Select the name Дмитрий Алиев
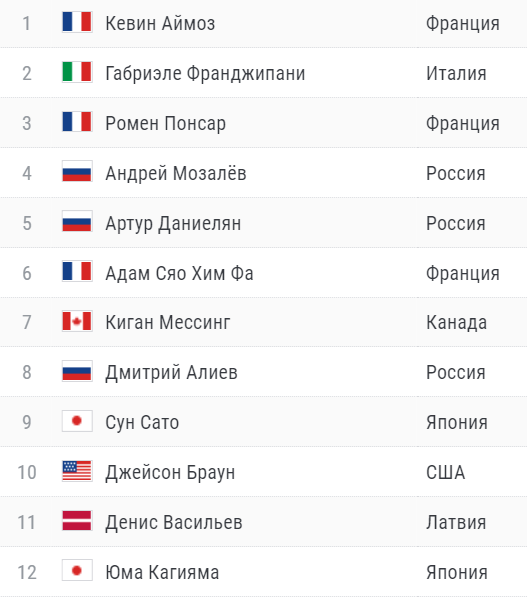527x604 pixels. (x=171, y=372)
